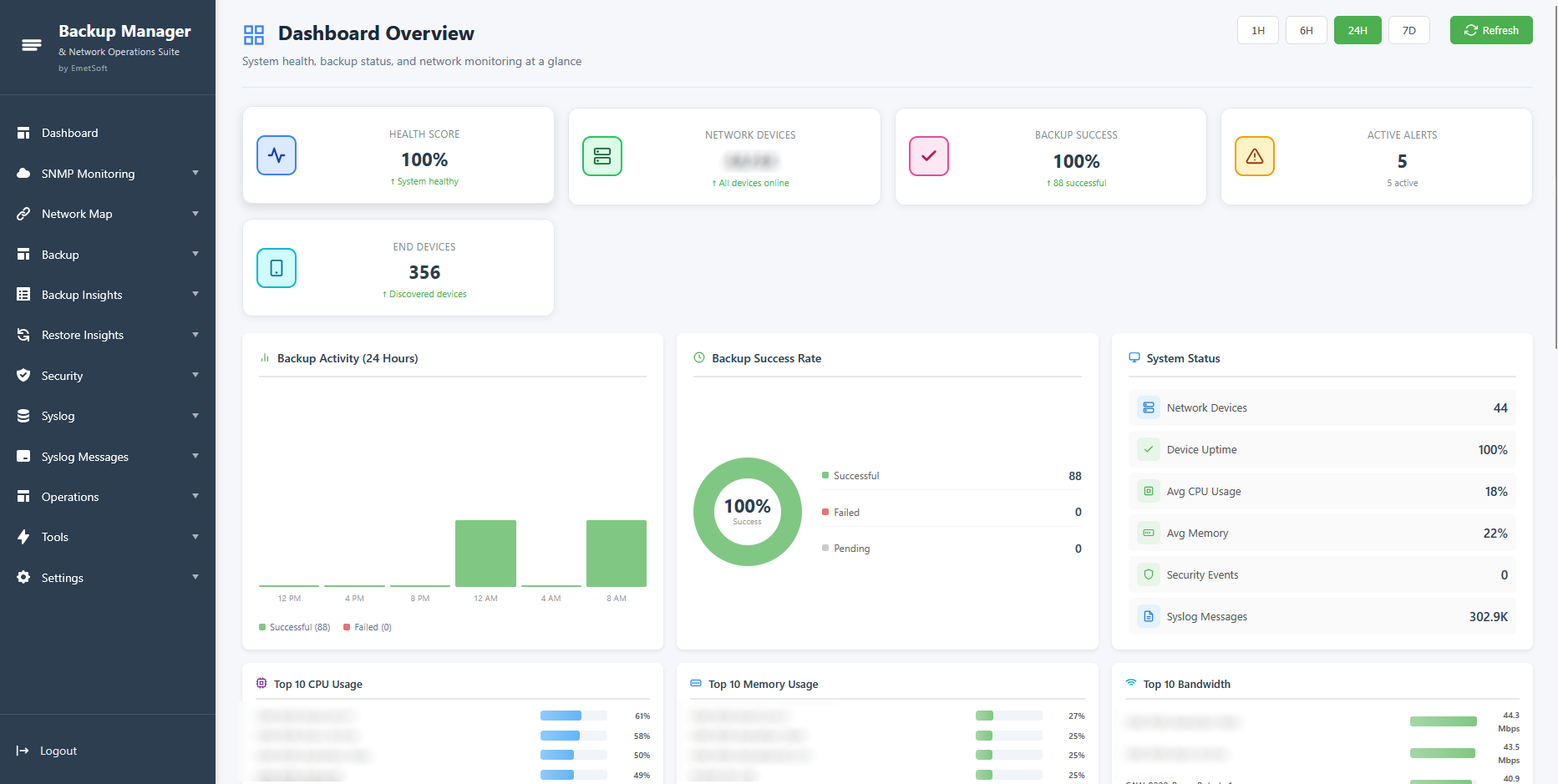Click the Dashboard sidebar icon
The height and width of the screenshot is (784, 1558).
coord(23,133)
